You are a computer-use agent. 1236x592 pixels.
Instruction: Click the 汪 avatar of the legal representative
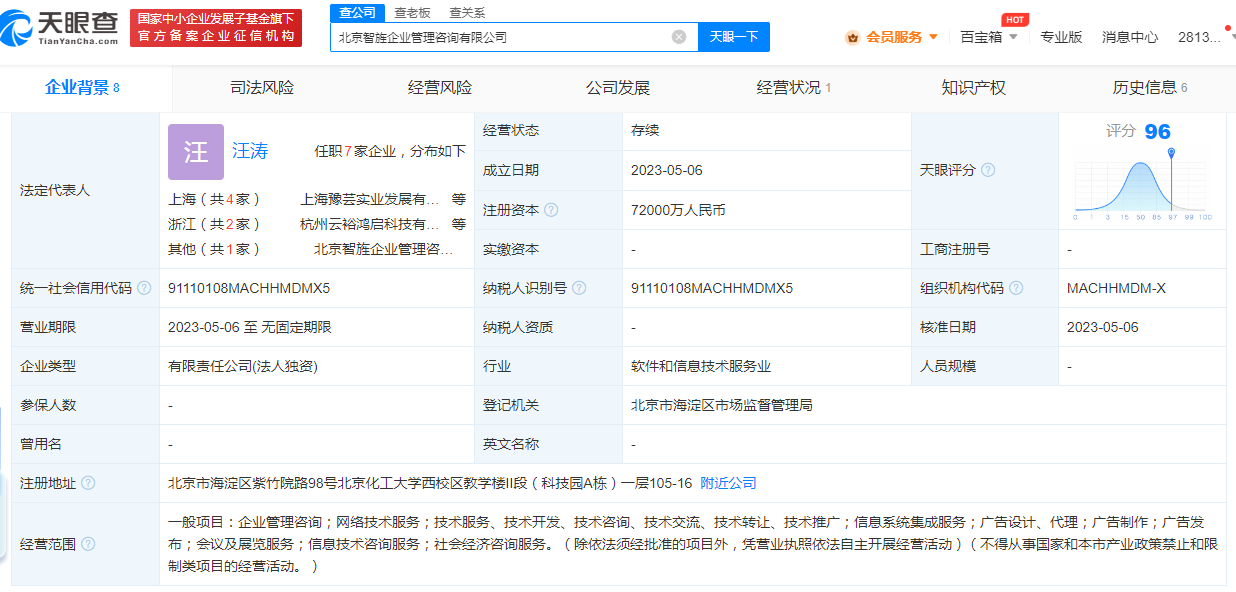click(x=196, y=151)
